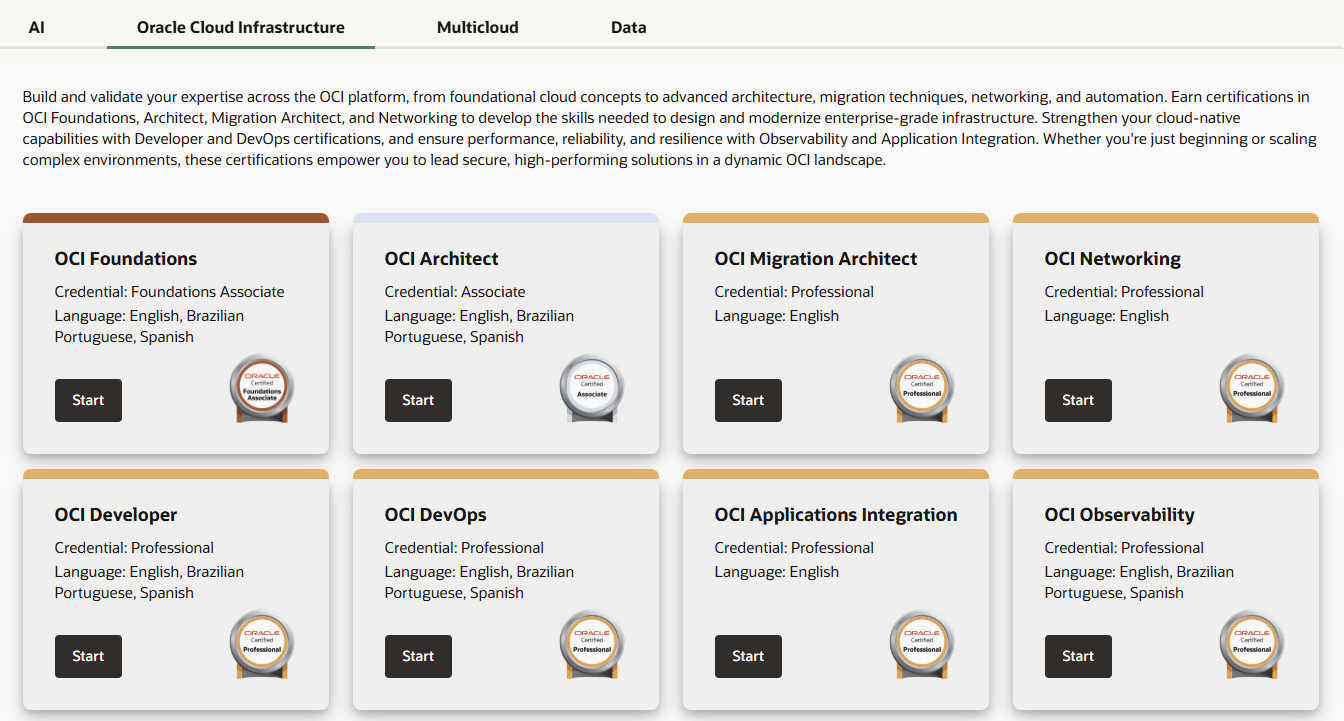Open the Multicloud tab
This screenshot has height=721, width=1344.
pyautogui.click(x=478, y=27)
